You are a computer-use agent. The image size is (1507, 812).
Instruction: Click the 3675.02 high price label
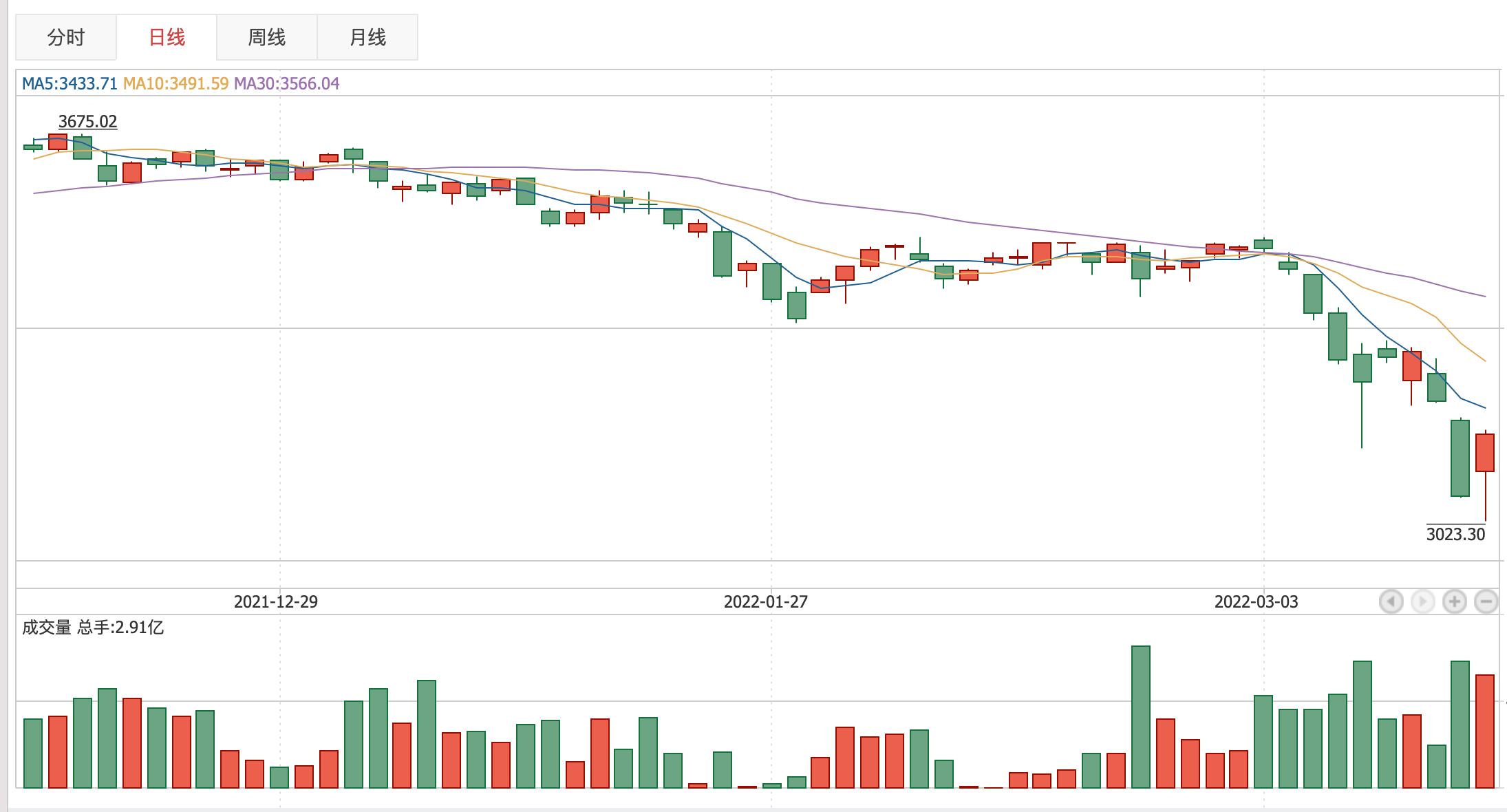(x=87, y=122)
